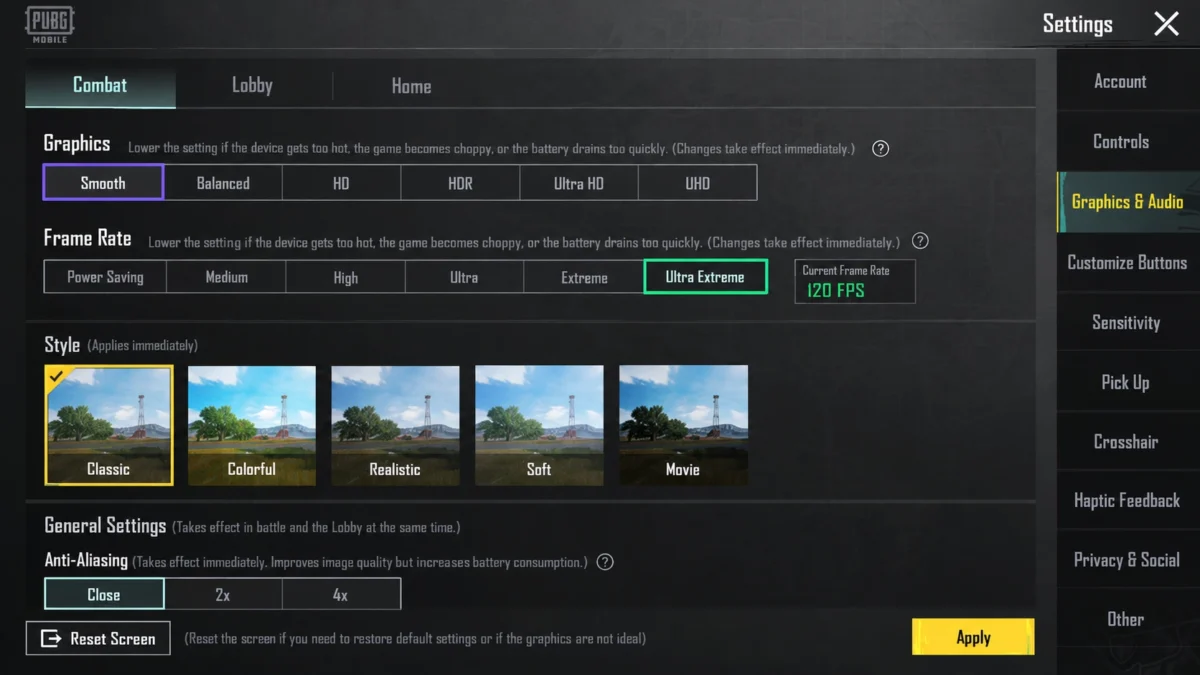Click the PUBG Mobile logo
1200x675 pixels.
point(49,25)
